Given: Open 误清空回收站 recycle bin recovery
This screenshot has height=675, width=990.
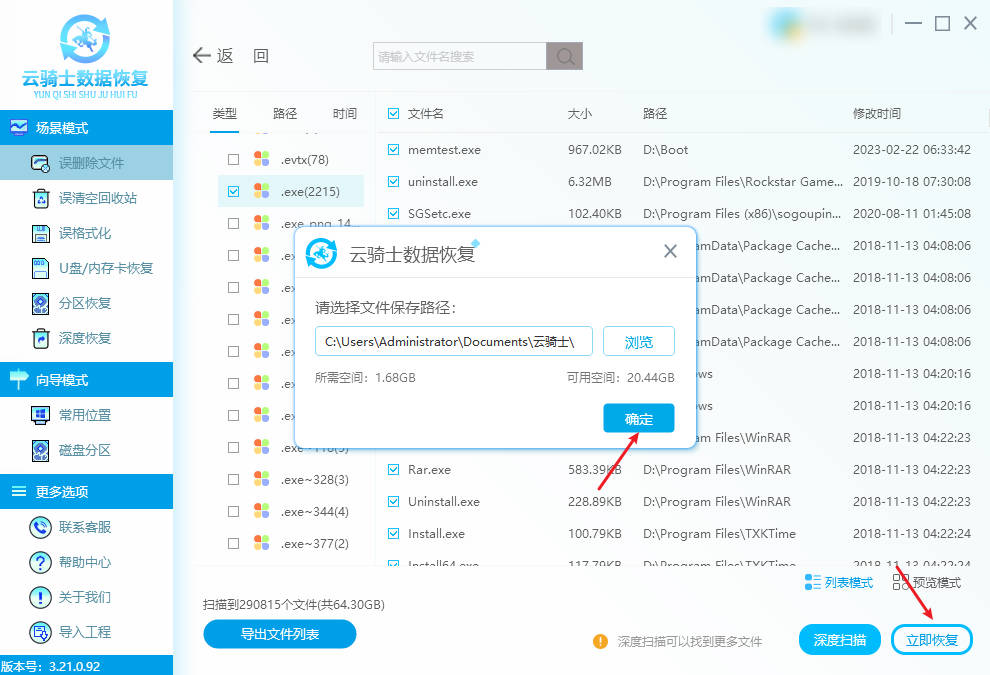Looking at the screenshot, I should coord(41,198).
